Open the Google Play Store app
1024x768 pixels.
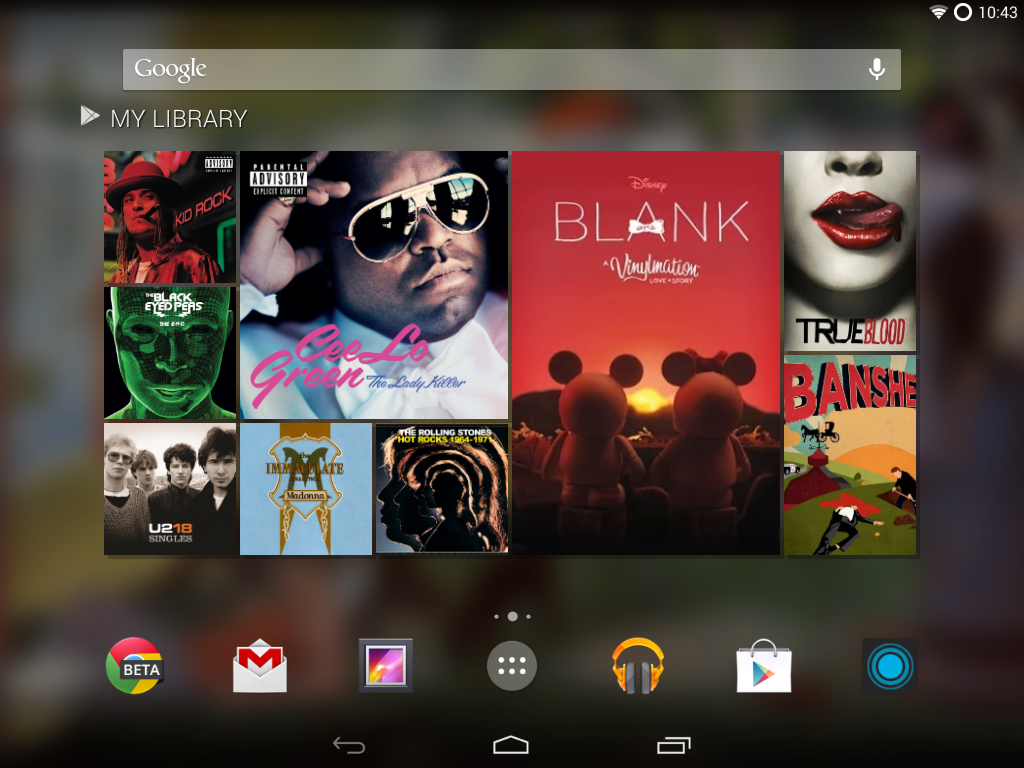pyautogui.click(x=764, y=666)
